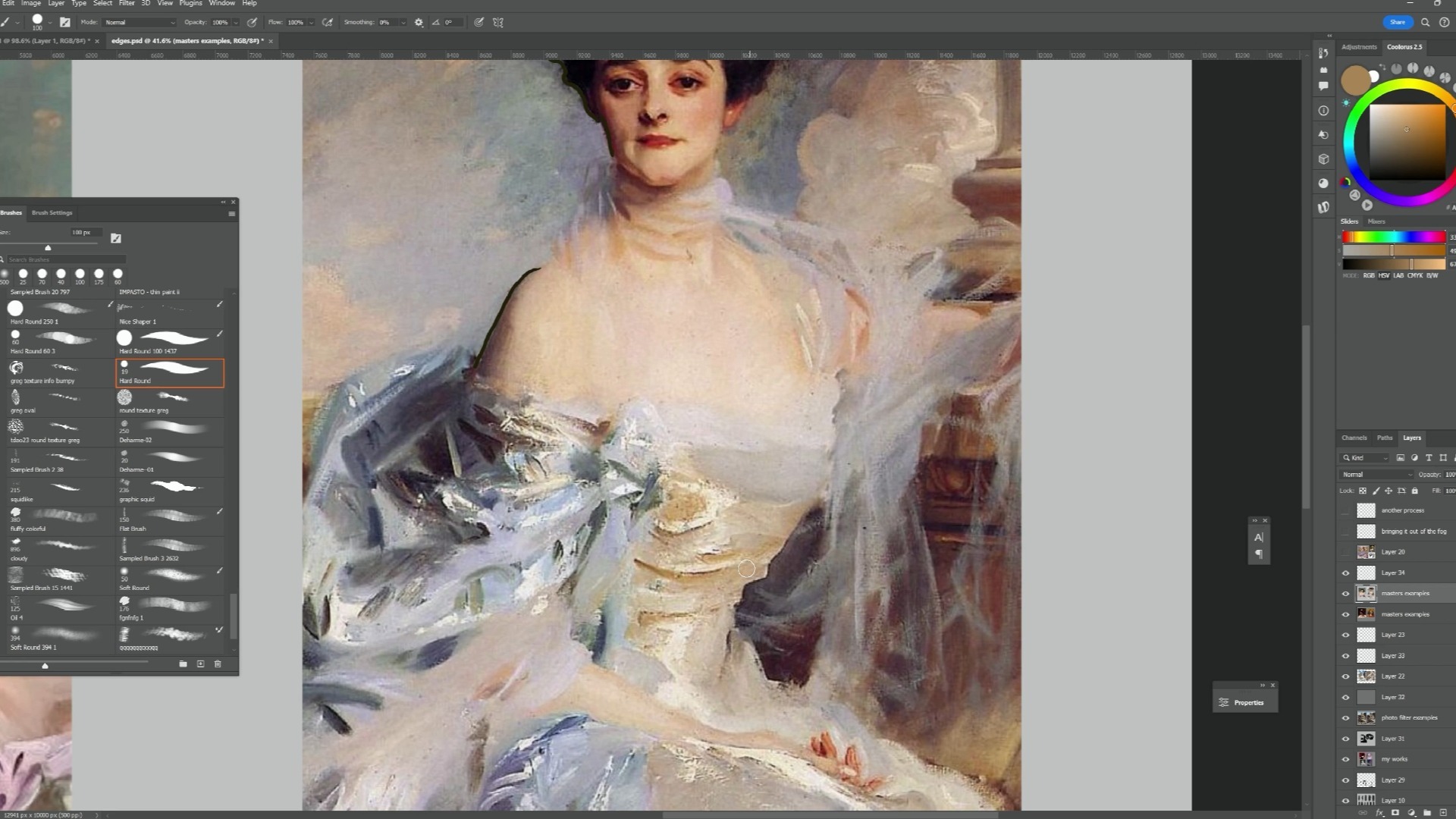
Task: Click the blue Share button
Action: 1398,22
